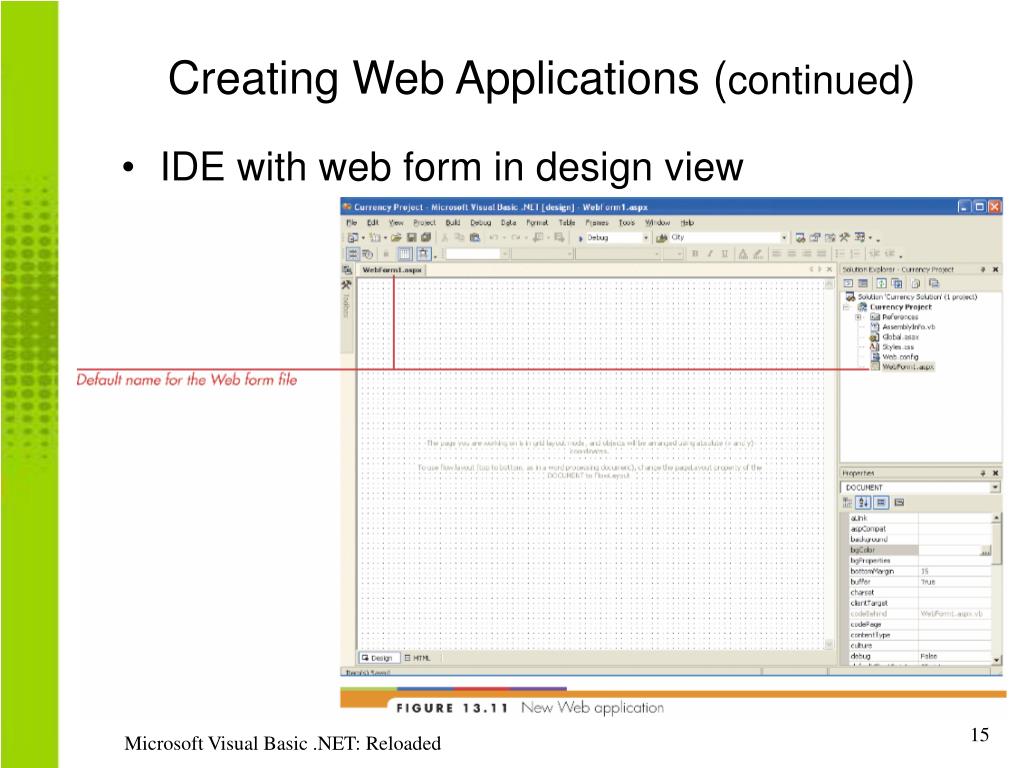The height and width of the screenshot is (768, 1024).
Task: Click the Add New Item toolbar icon
Action: (x=375, y=238)
